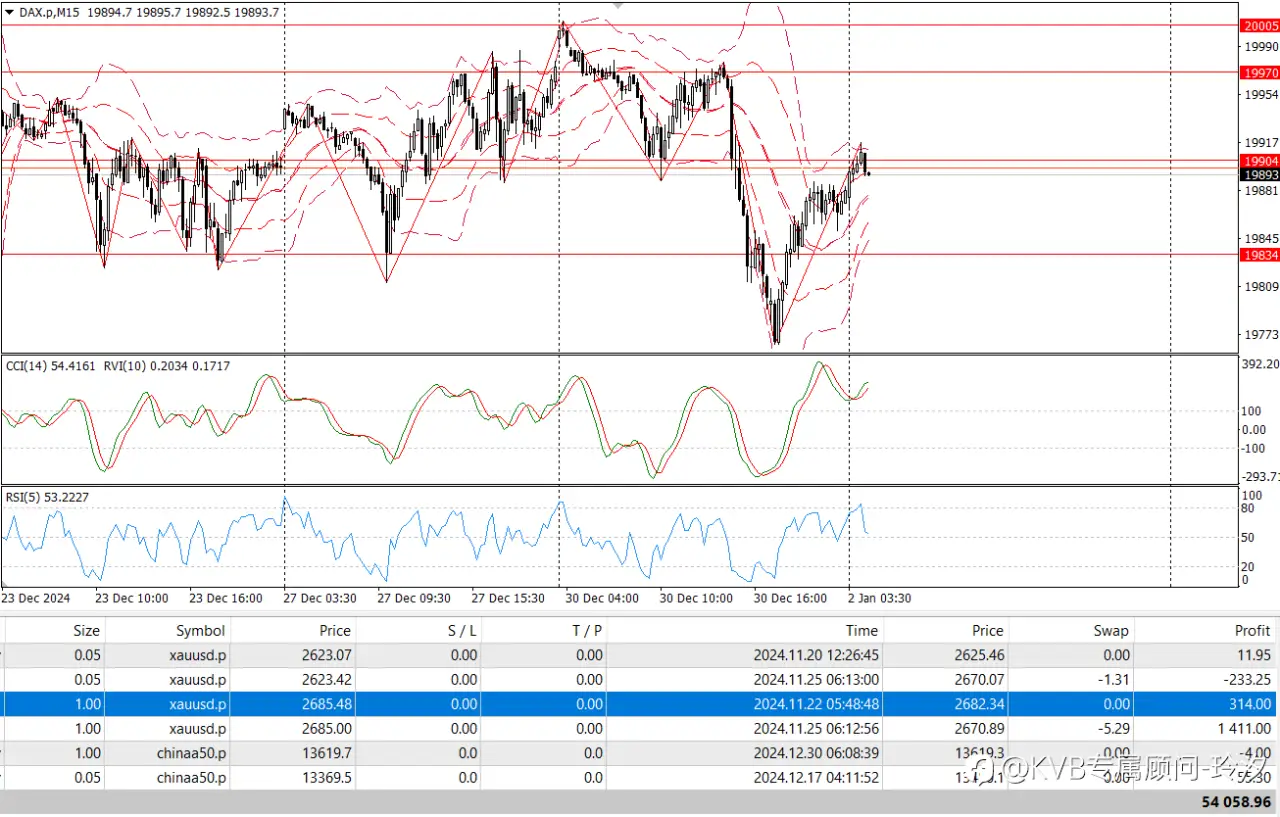The height and width of the screenshot is (817, 1280).
Task: Sort by the Symbol column header
Action: pos(201,630)
